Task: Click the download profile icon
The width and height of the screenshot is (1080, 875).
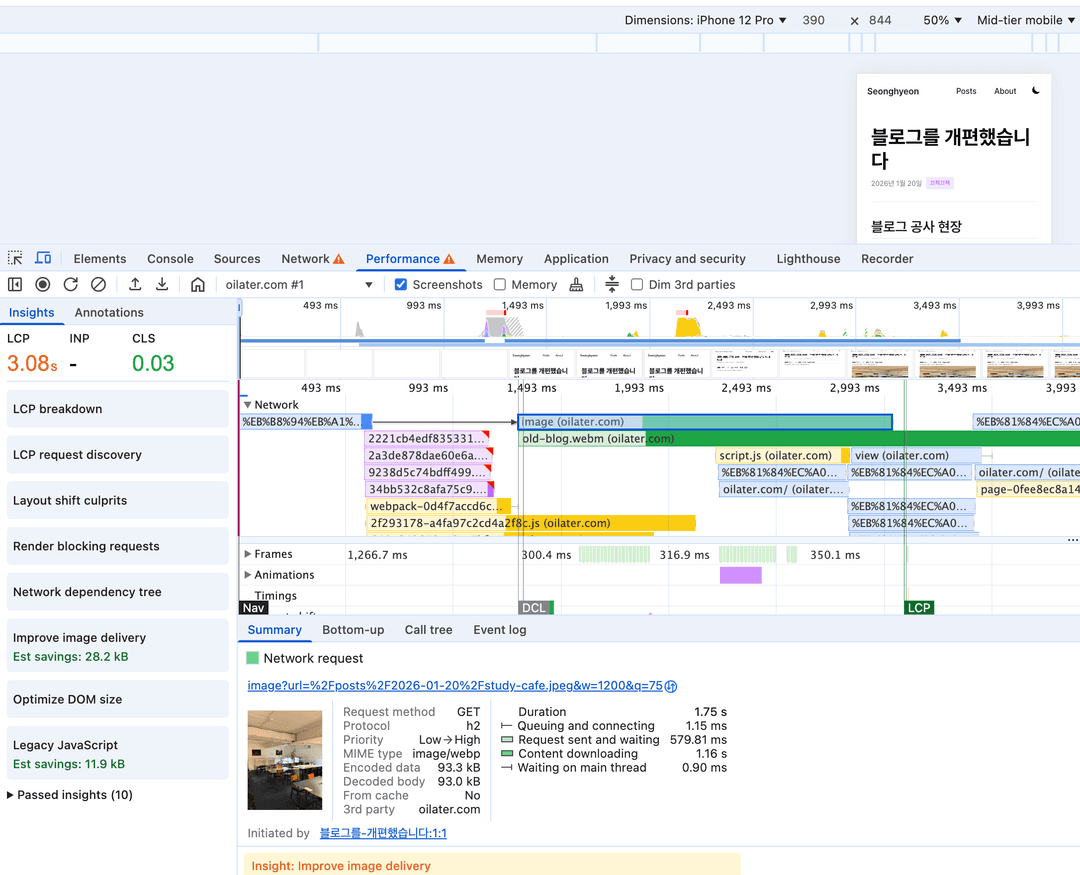Action: [162, 285]
